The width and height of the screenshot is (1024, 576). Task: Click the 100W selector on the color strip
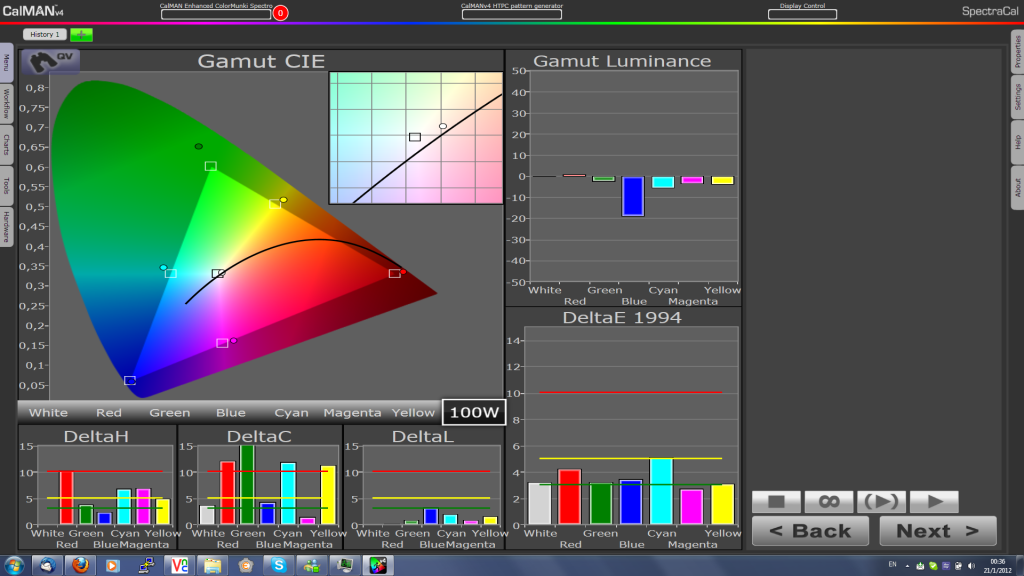tap(474, 411)
